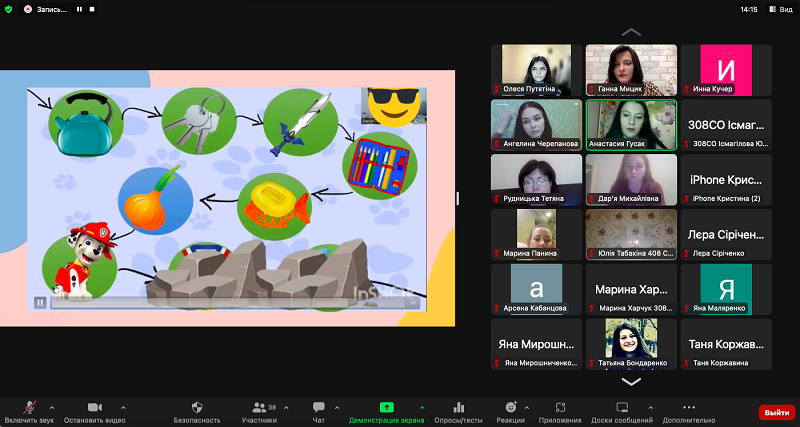Viewport: 800px width, 427px height.
Task: Open the Вид view options
Action: [x=781, y=9]
